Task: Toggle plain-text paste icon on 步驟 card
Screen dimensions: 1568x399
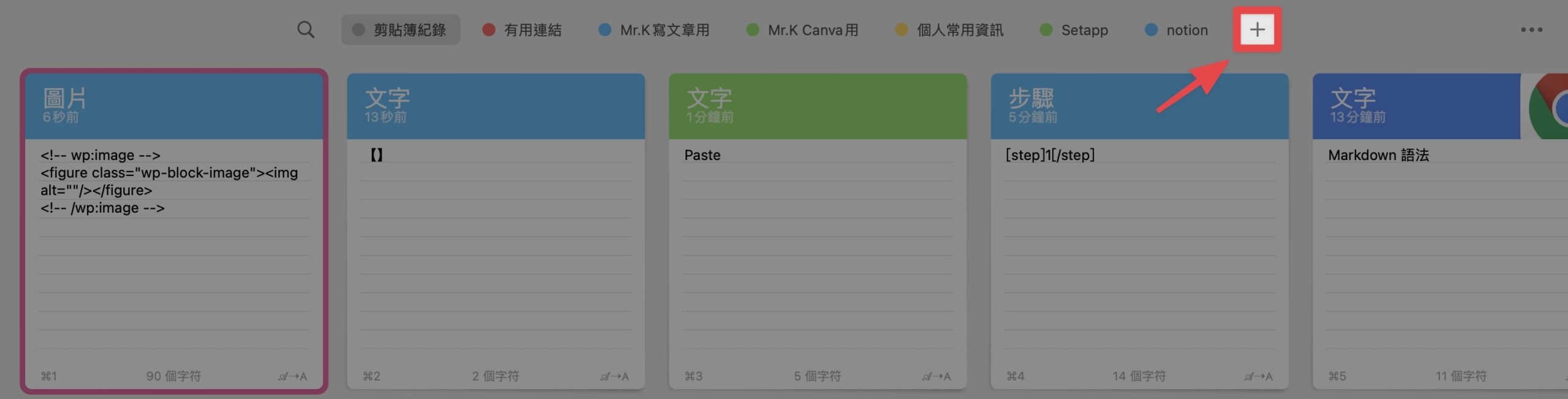Action: coord(1258,376)
